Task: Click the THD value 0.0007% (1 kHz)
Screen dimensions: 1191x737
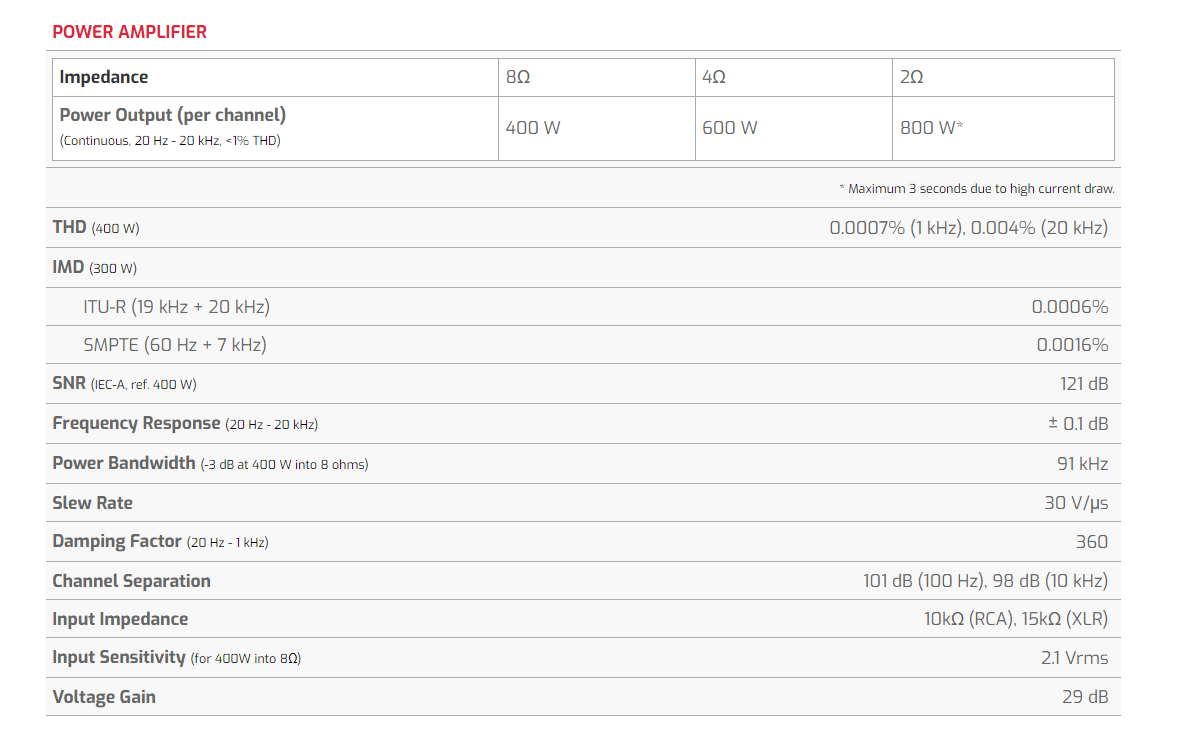Action: pos(893,228)
